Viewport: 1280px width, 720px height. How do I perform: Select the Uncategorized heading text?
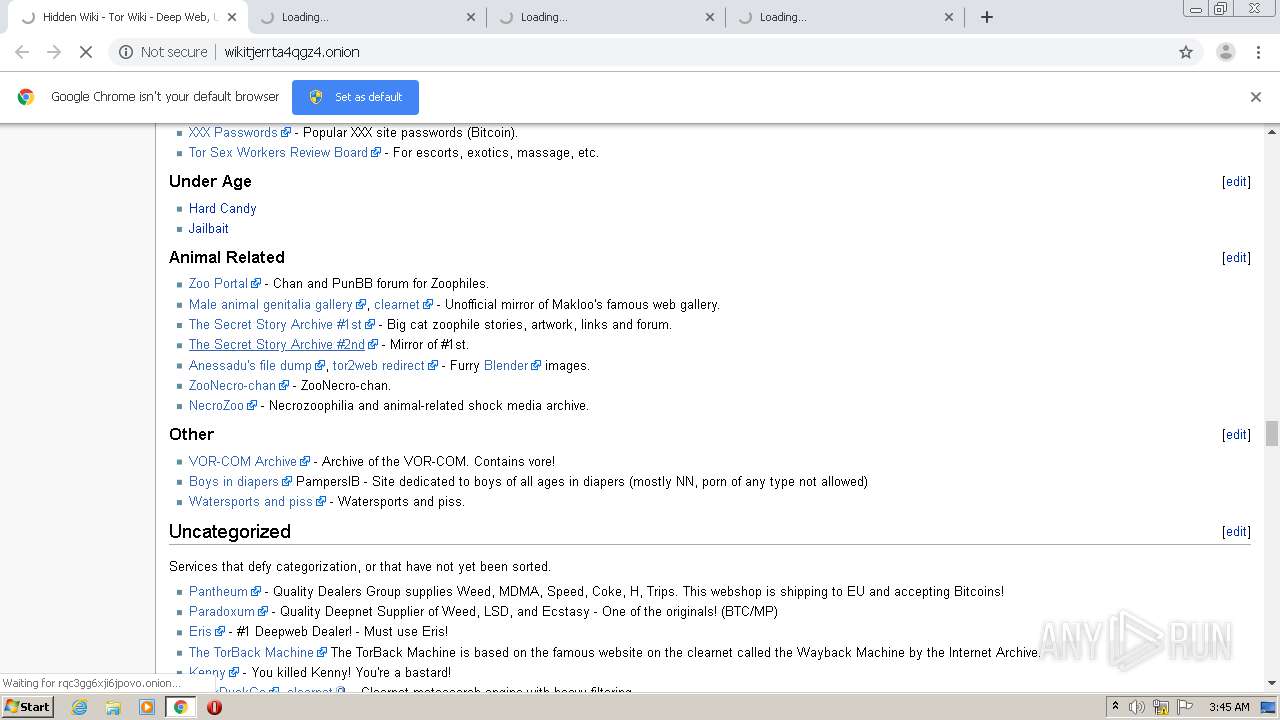click(x=230, y=532)
